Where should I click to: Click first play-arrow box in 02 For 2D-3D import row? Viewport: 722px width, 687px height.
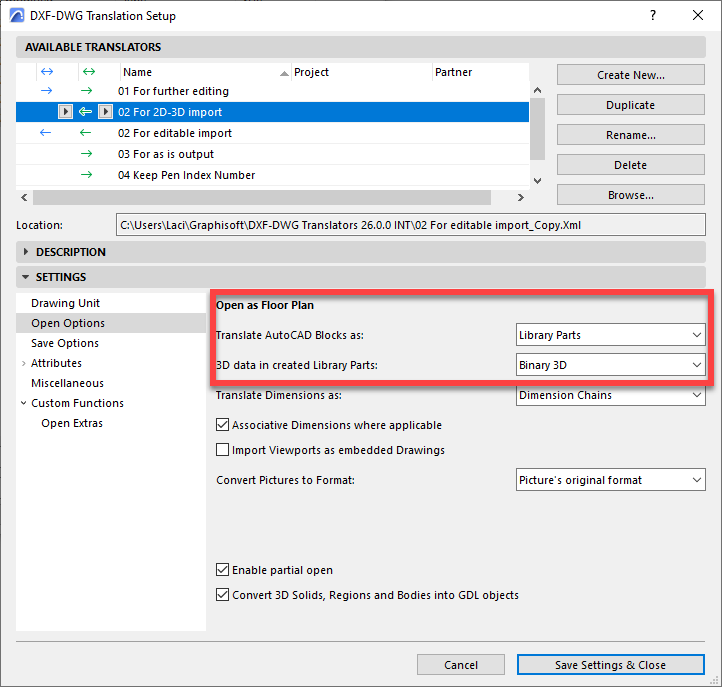(x=65, y=111)
